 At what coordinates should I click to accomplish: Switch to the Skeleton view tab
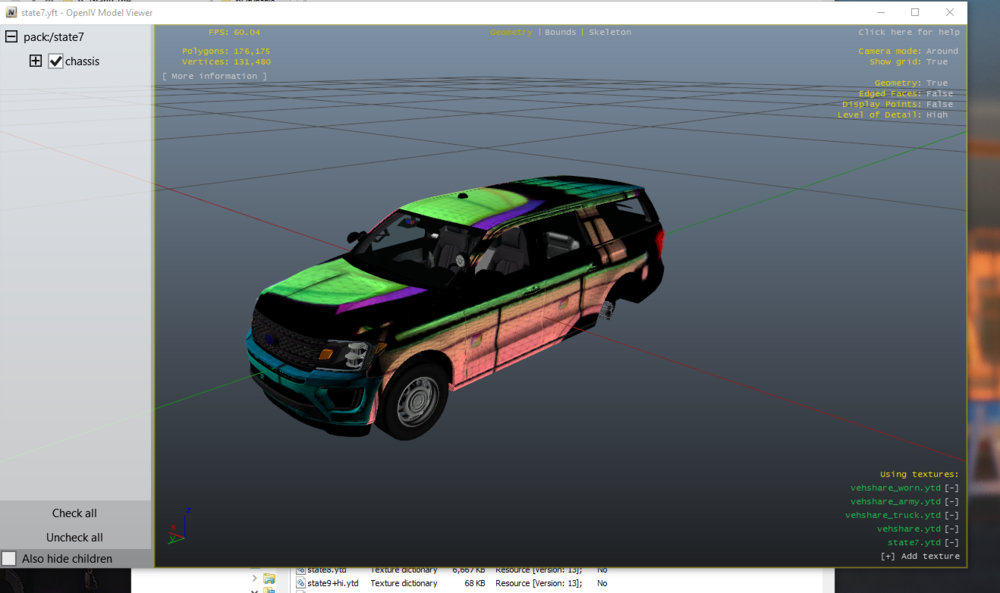[x=610, y=31]
